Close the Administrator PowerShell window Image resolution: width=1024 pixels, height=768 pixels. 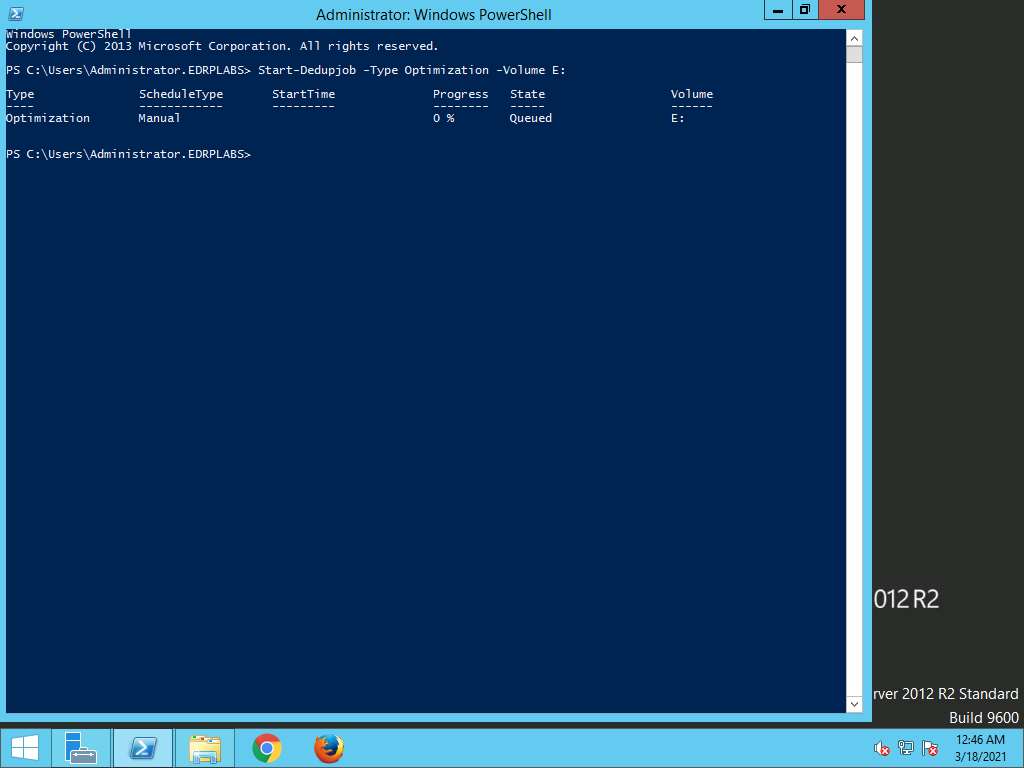[x=841, y=10]
